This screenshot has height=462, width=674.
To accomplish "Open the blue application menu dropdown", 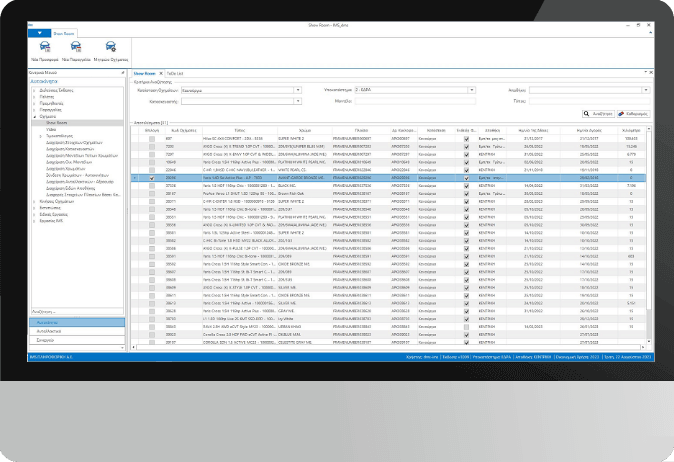I will [x=39, y=33].
